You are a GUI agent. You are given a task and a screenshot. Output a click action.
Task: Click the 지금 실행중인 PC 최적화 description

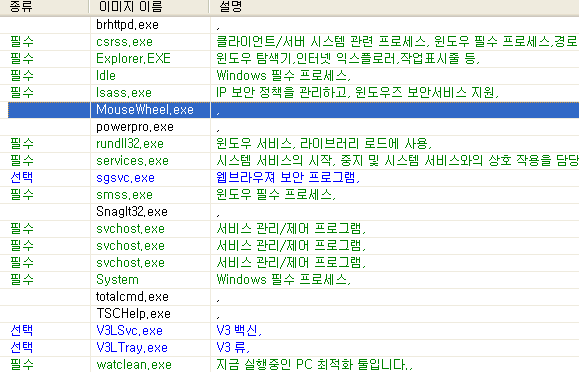[x=314, y=365]
